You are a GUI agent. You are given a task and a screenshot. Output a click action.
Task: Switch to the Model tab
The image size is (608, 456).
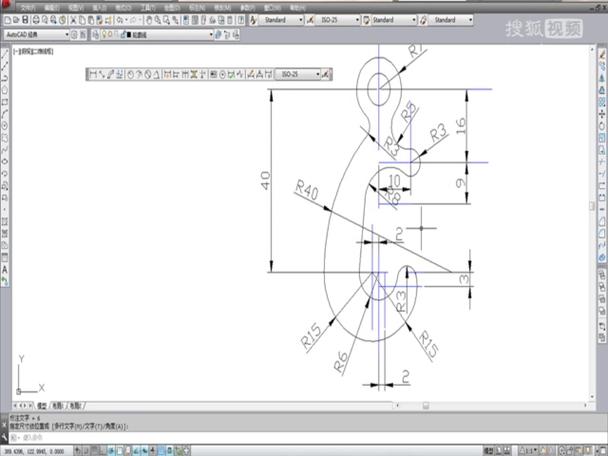pos(42,406)
